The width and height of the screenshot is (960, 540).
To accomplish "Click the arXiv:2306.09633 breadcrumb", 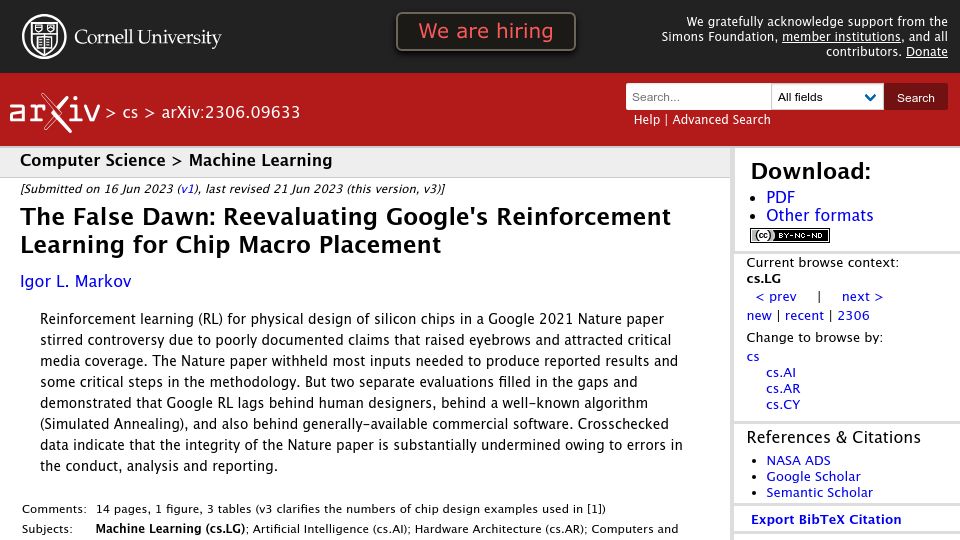I will pos(231,113).
